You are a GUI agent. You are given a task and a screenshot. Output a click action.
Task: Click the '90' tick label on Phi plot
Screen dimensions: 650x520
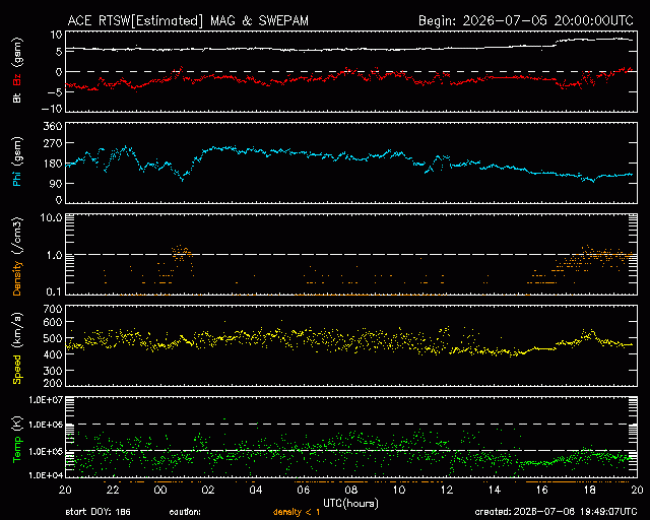pyautogui.click(x=56, y=184)
